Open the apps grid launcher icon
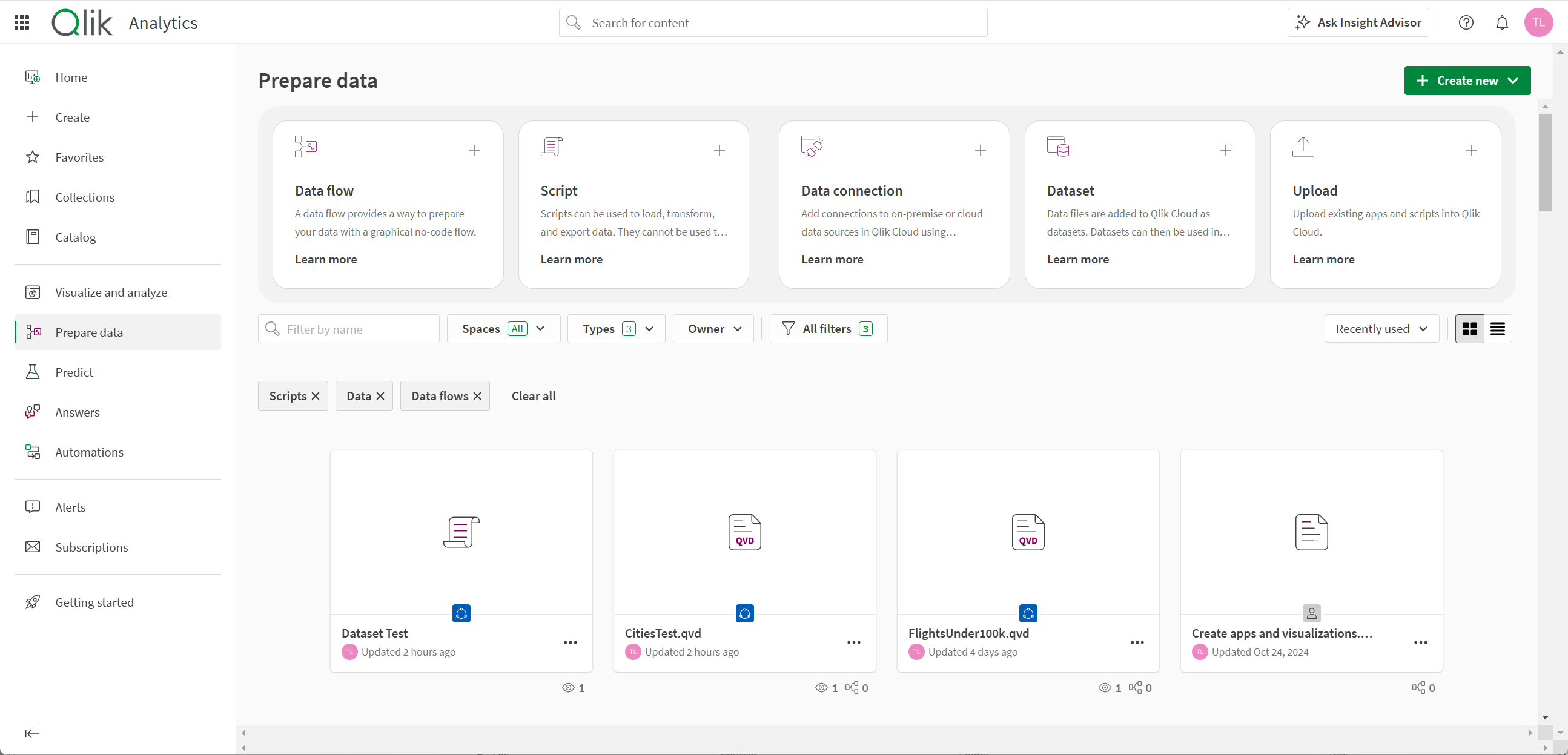The width and height of the screenshot is (1568, 755). [x=22, y=22]
